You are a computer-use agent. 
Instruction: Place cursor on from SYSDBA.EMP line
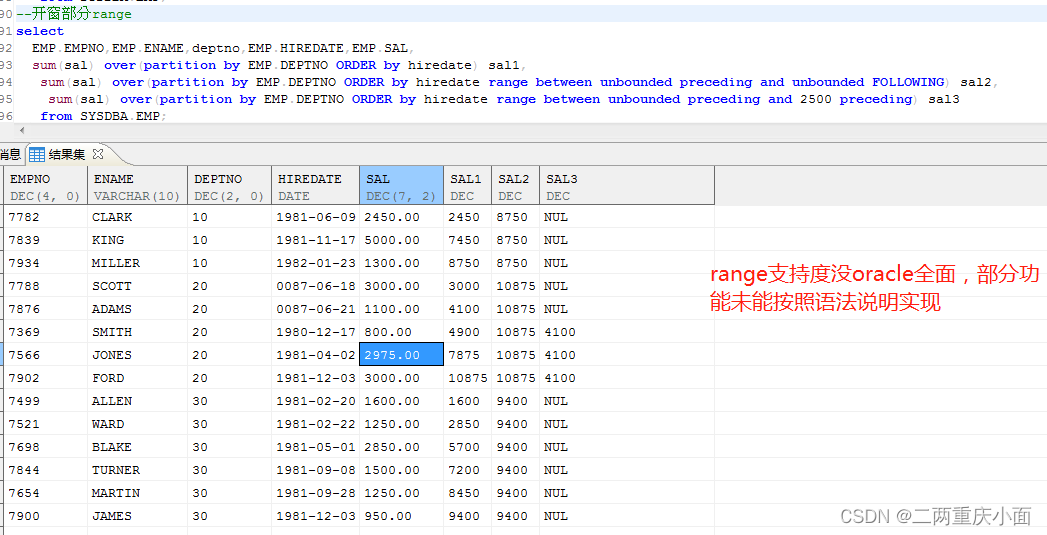pos(103,116)
